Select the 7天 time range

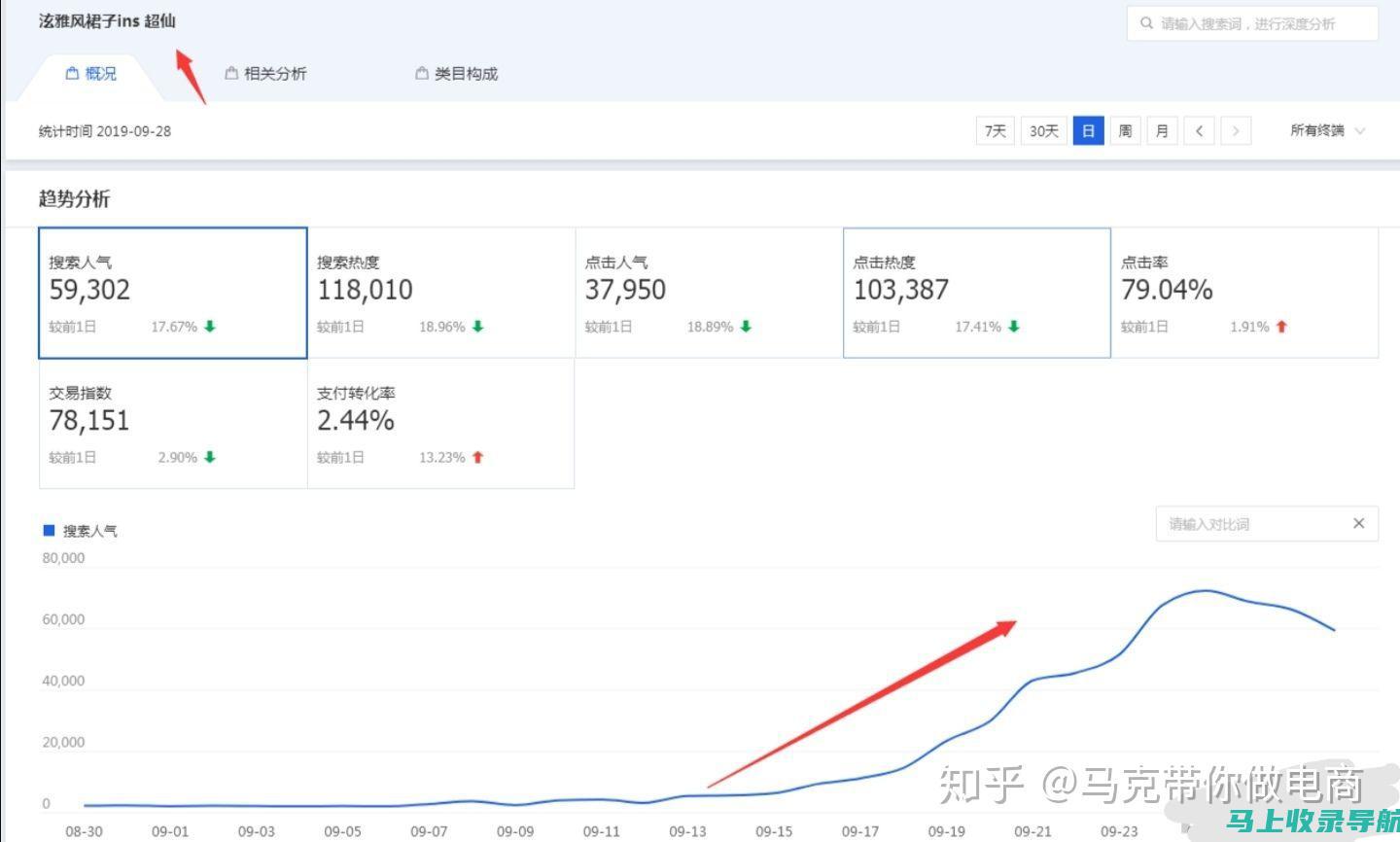pos(995,130)
